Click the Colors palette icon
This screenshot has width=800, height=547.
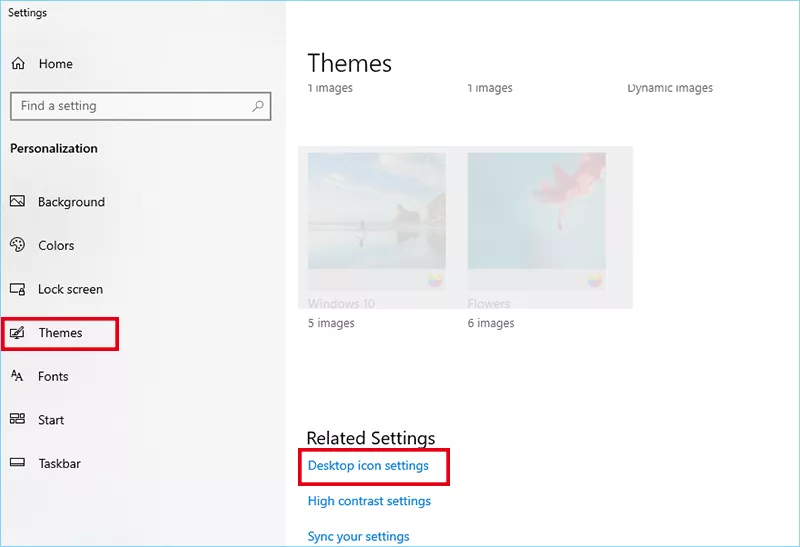(x=17, y=245)
